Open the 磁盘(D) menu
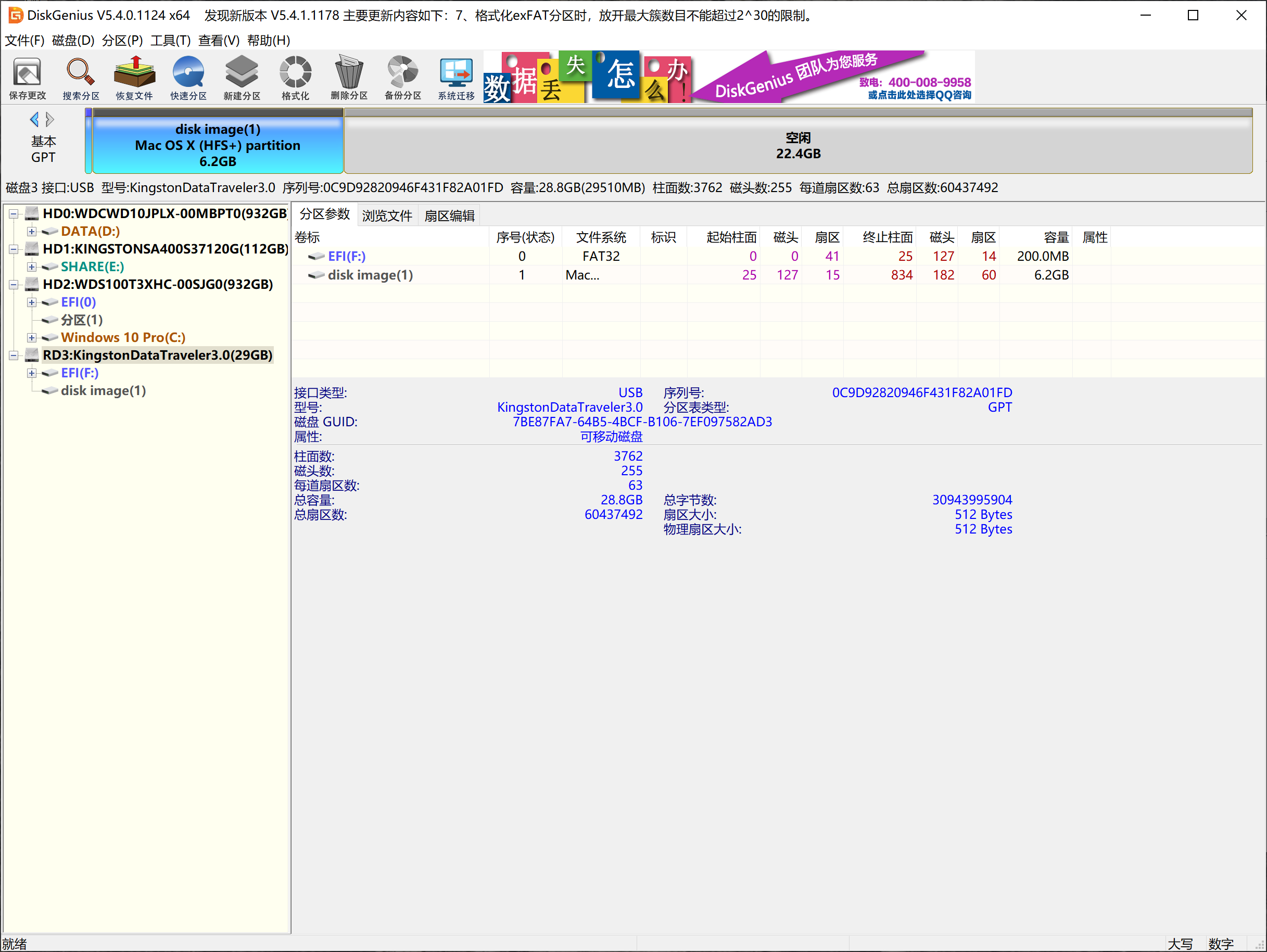The height and width of the screenshot is (952, 1267). tap(73, 40)
